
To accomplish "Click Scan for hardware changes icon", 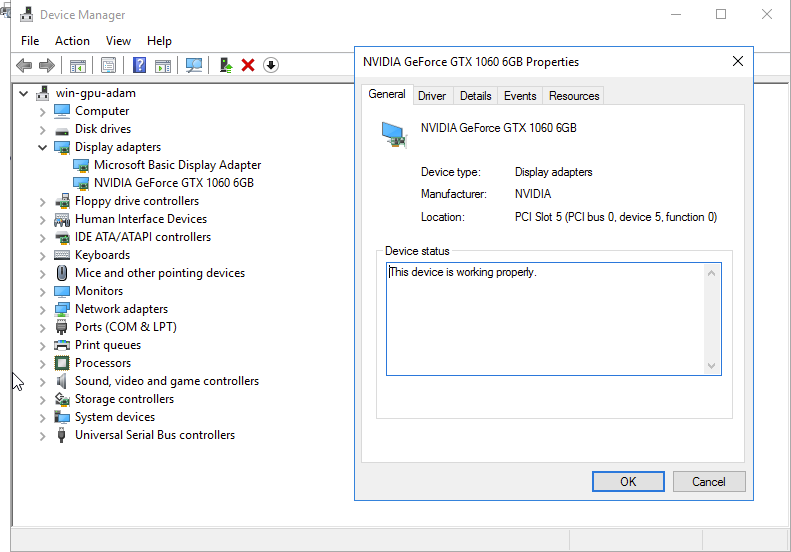I will point(194,65).
